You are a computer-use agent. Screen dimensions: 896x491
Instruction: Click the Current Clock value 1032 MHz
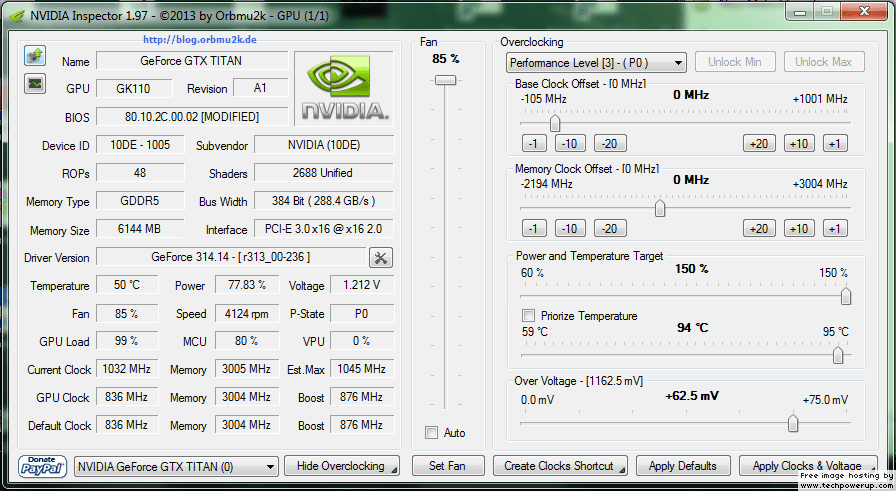point(127,369)
